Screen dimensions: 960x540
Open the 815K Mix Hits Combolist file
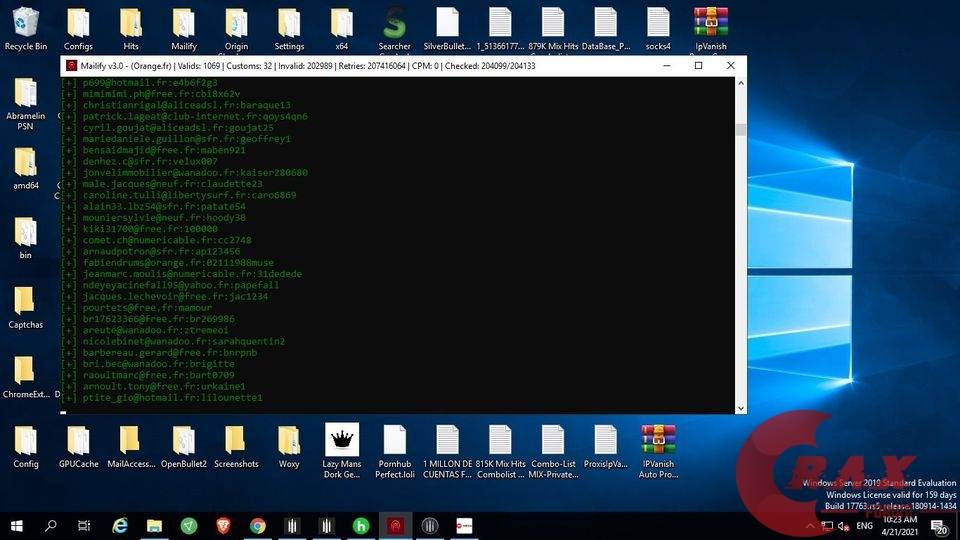[500, 452]
